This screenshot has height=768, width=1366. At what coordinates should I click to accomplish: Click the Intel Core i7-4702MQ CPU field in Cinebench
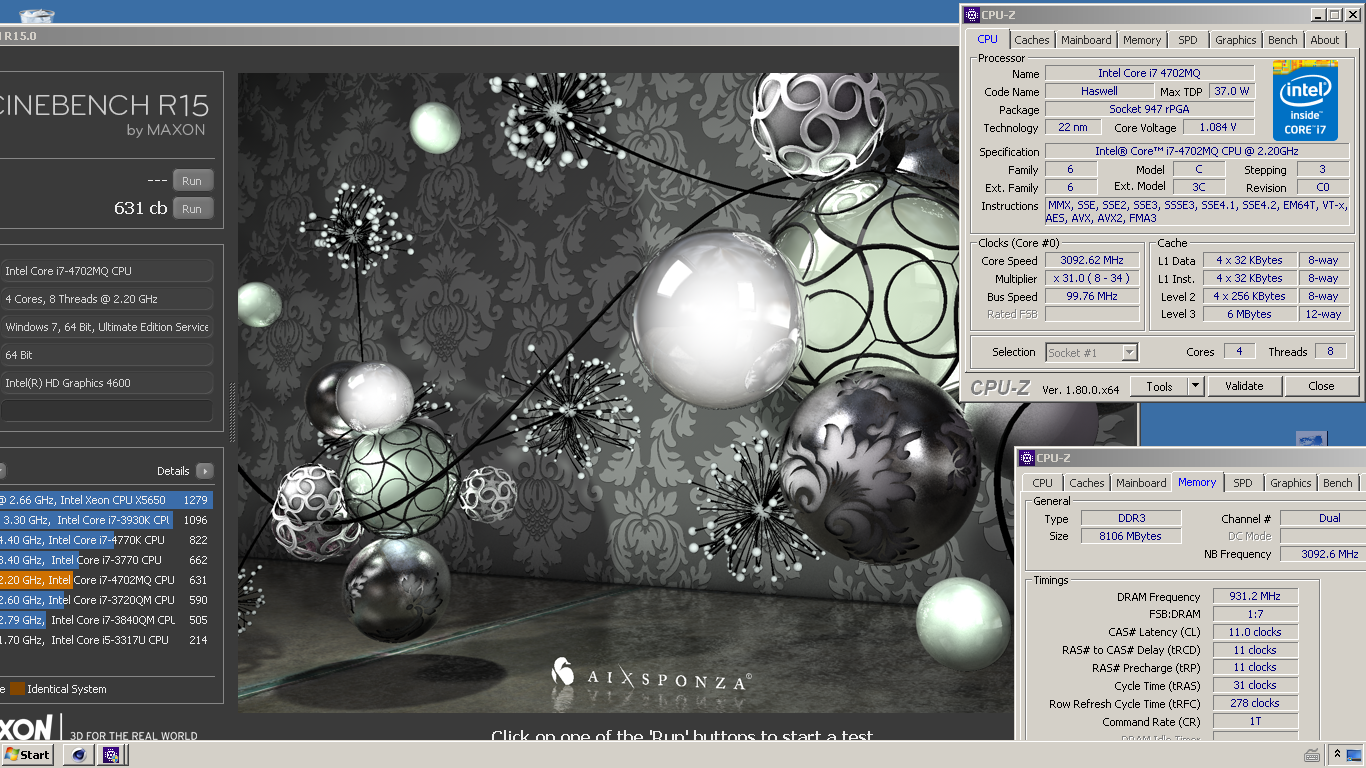coord(106,271)
